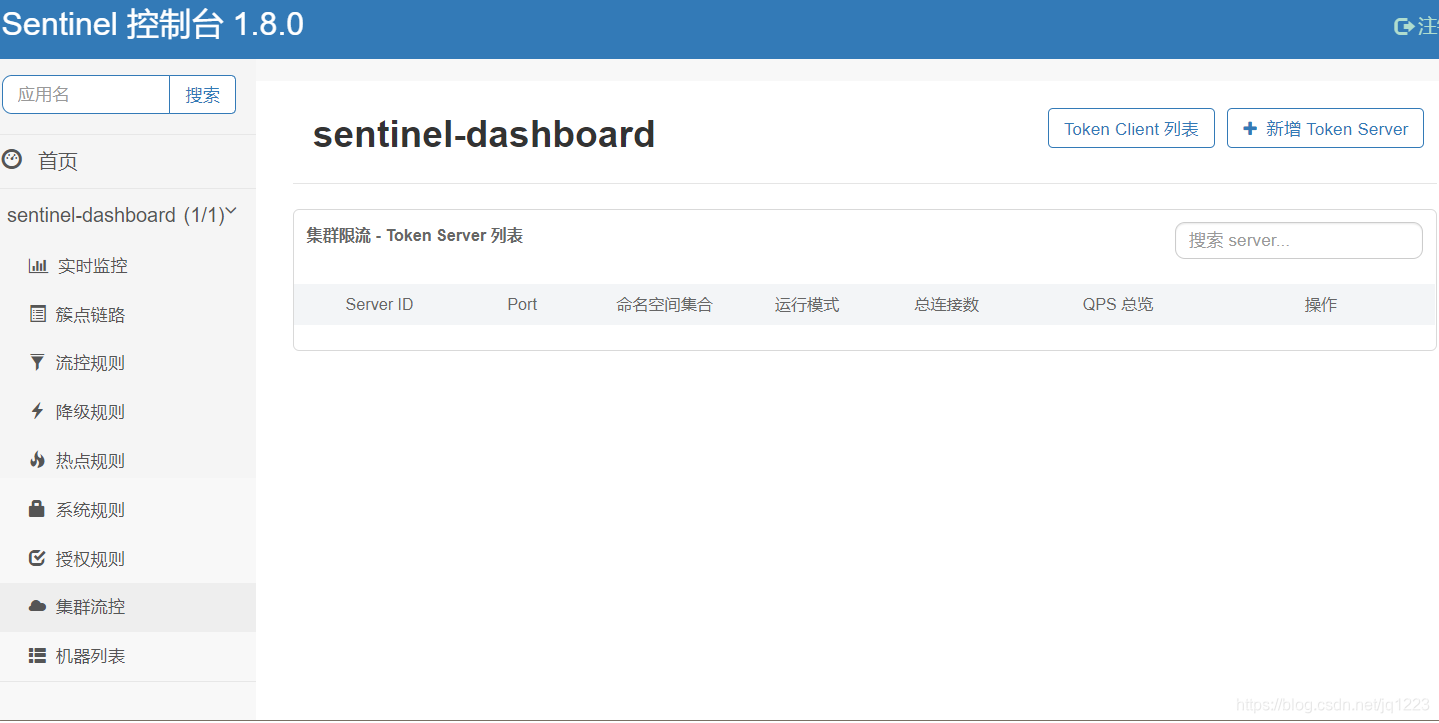The image size is (1439, 723).
Task: Click the QPS 总览 column header
Action: click(x=1118, y=304)
